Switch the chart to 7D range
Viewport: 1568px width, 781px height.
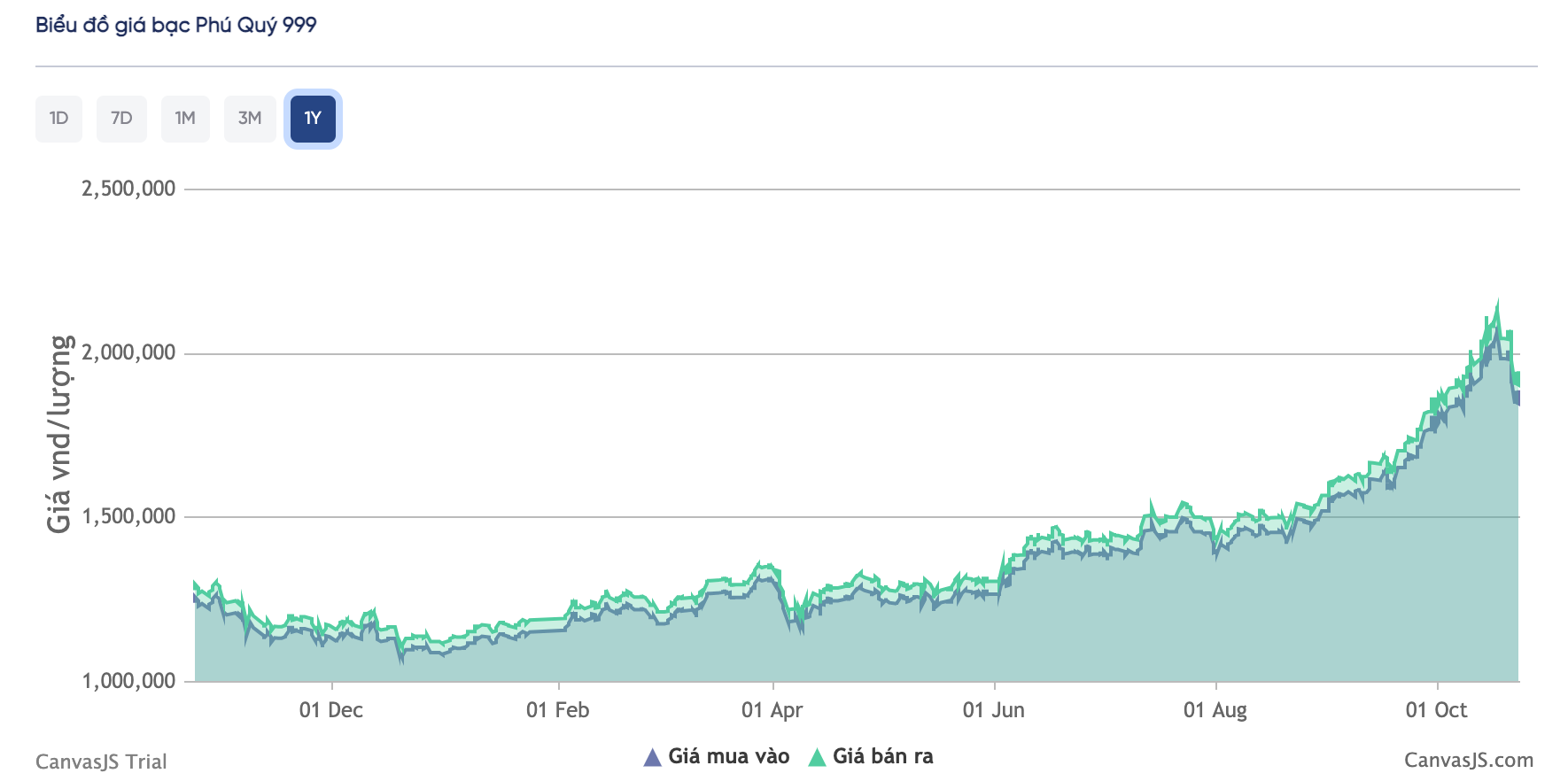click(x=121, y=119)
